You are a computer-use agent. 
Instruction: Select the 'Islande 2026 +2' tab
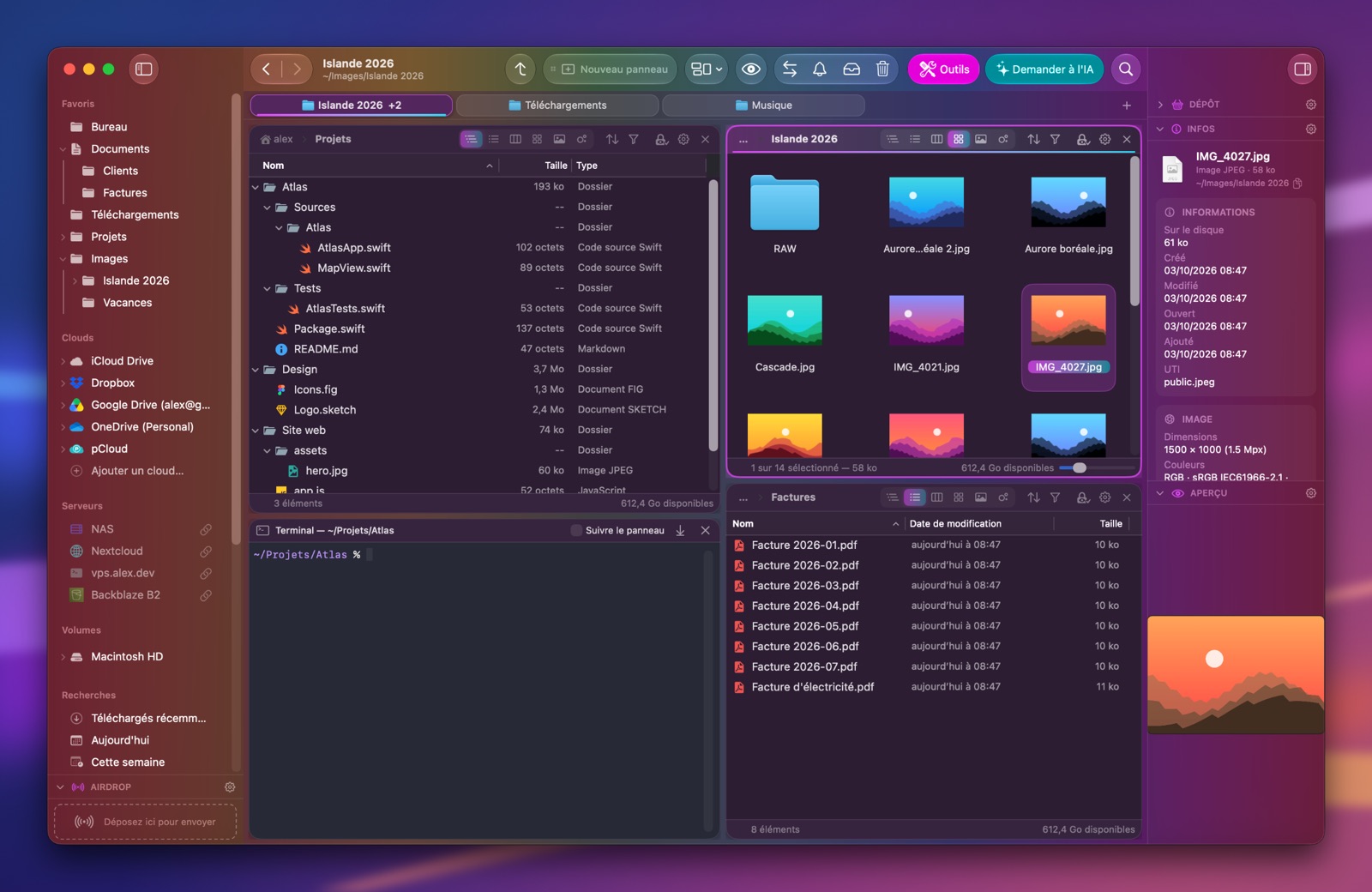352,105
